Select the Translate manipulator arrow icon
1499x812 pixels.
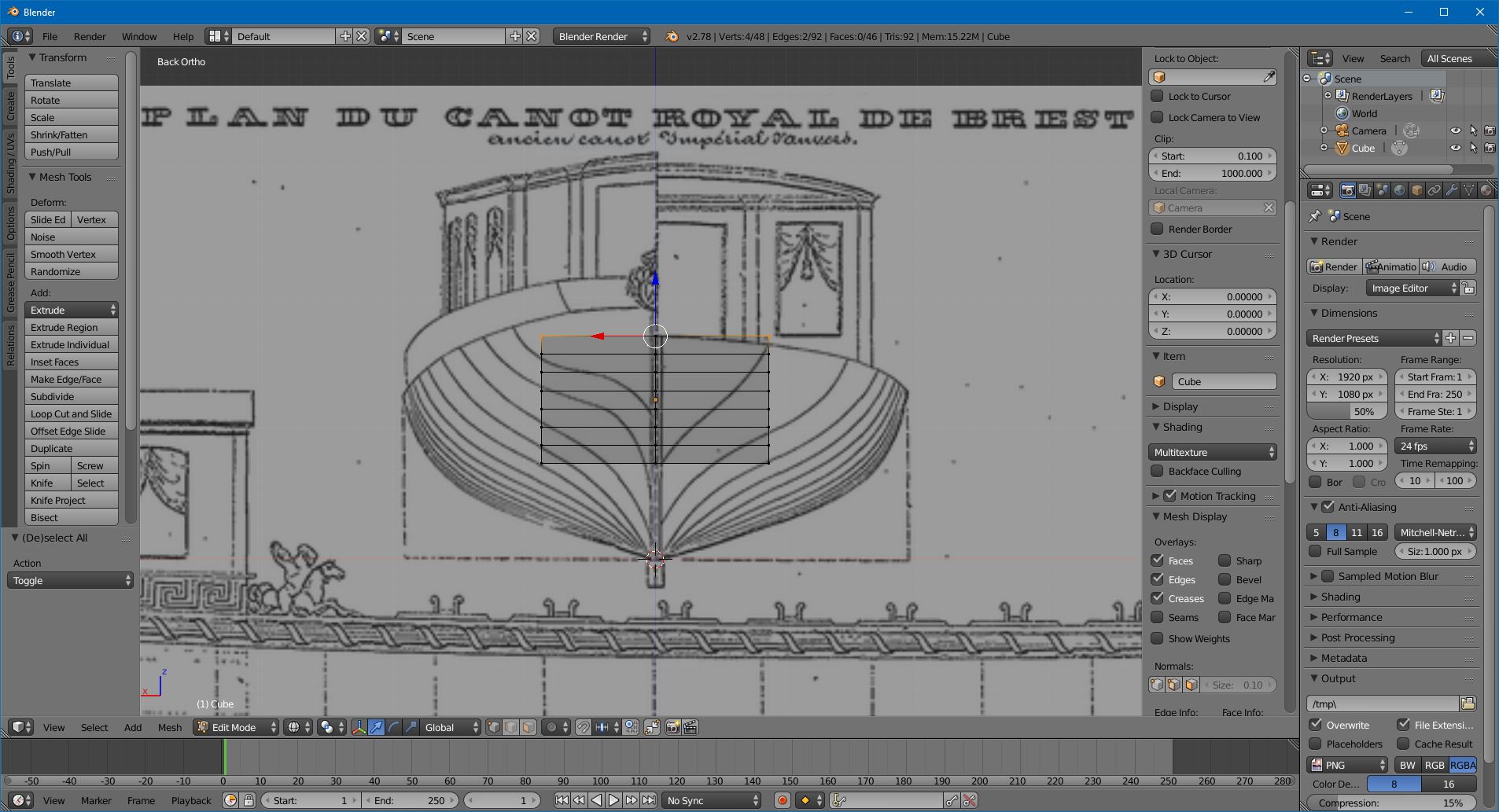pos(376,727)
